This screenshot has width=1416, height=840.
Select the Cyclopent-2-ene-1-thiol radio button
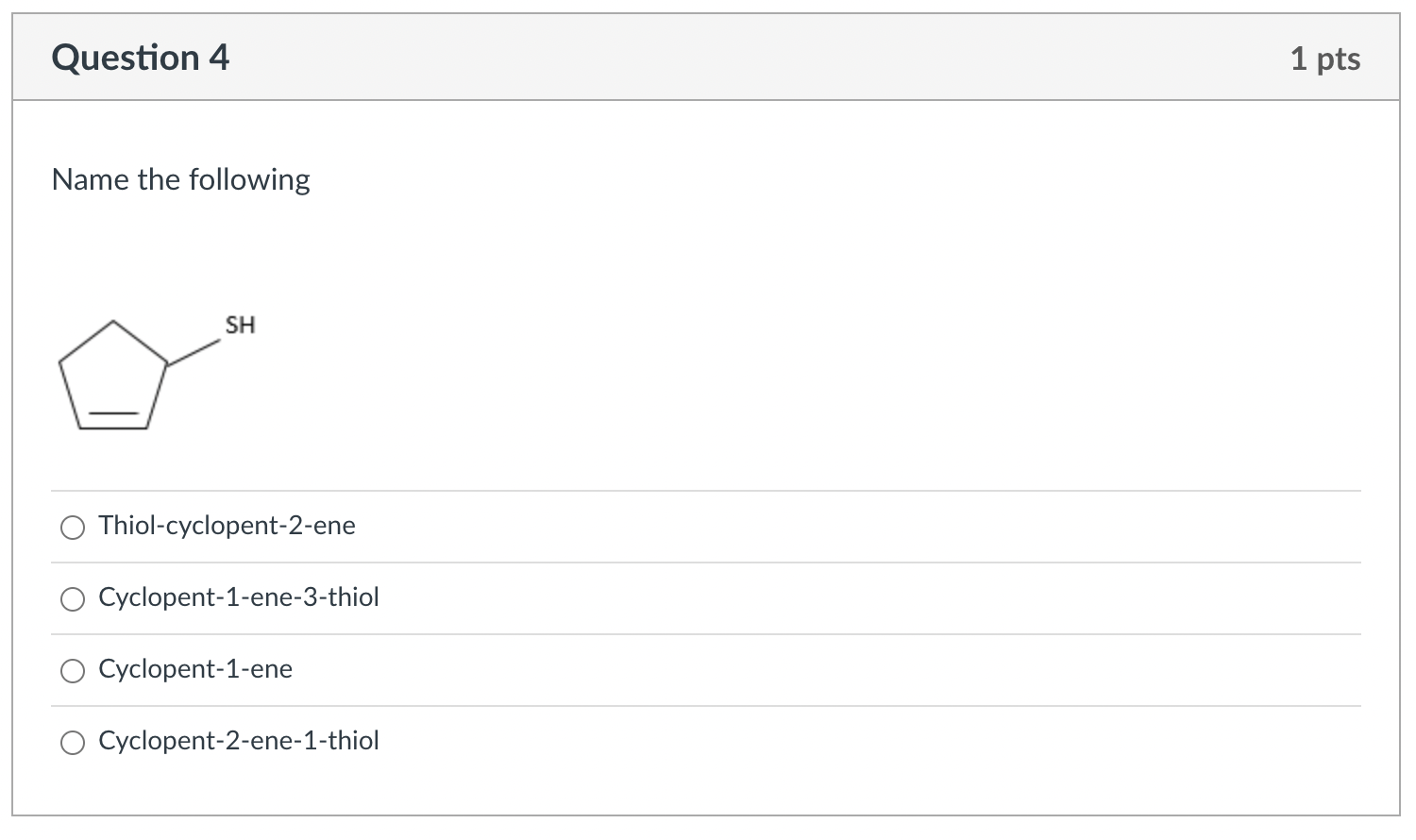coord(73,743)
